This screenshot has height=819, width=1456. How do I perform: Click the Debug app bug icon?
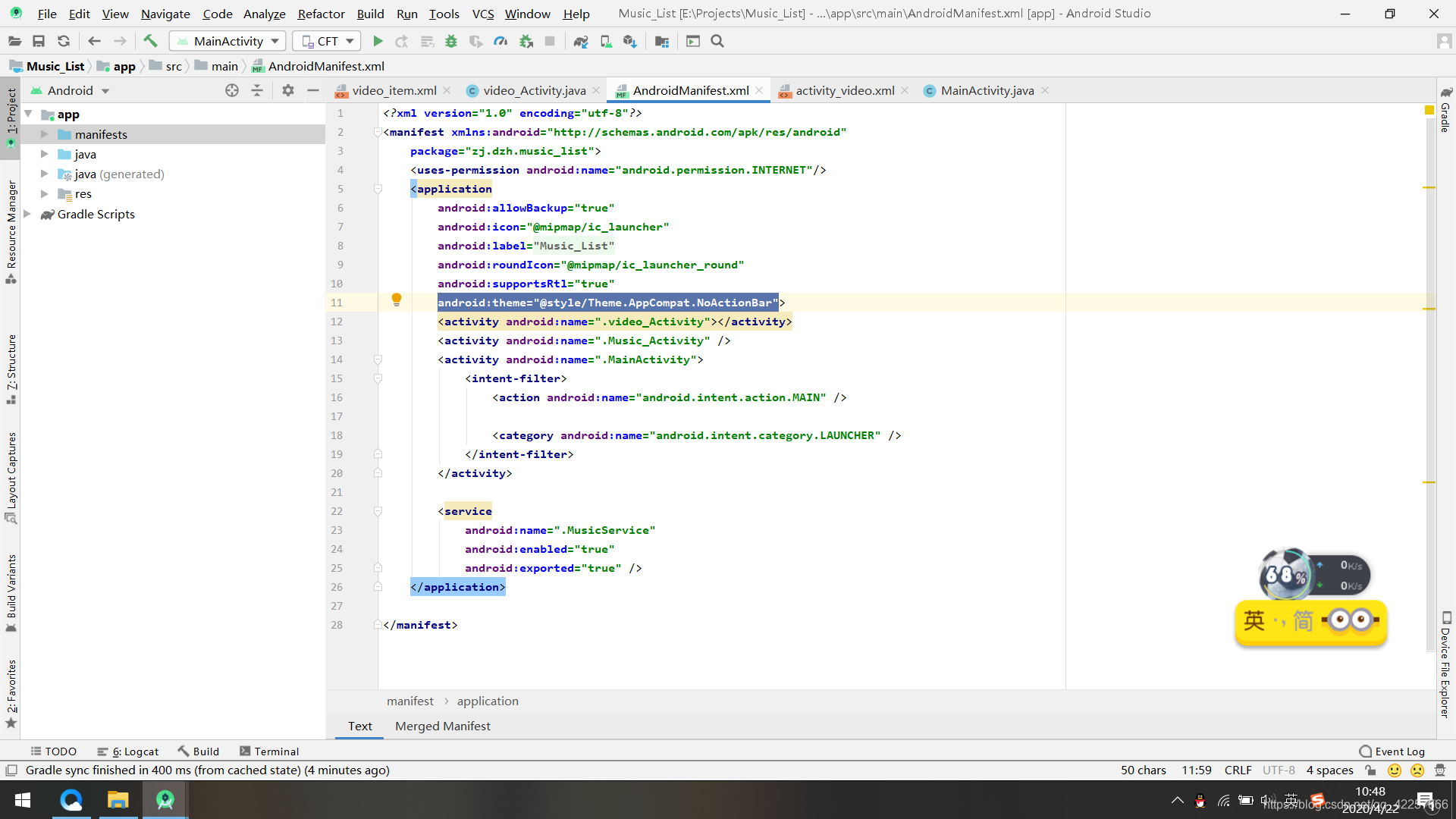click(451, 41)
